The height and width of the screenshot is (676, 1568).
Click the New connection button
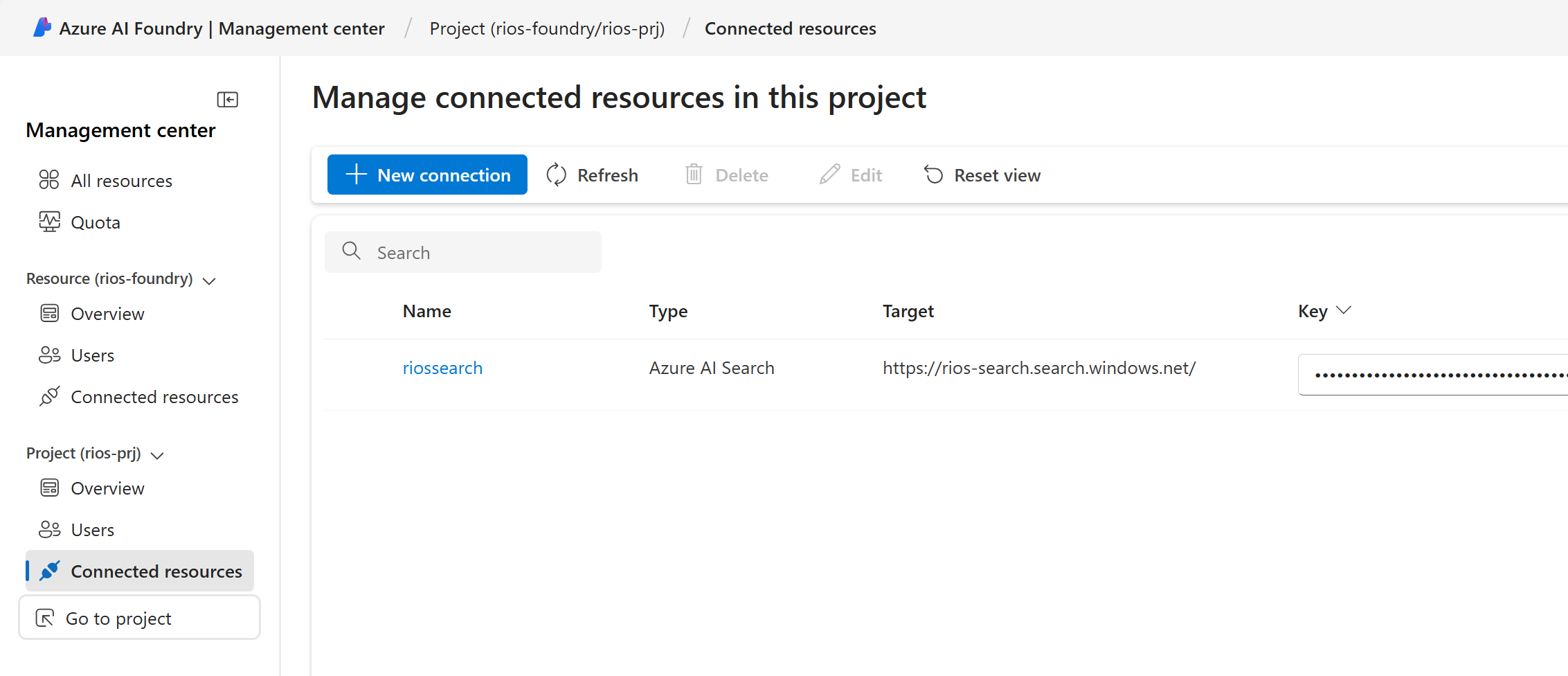(427, 175)
